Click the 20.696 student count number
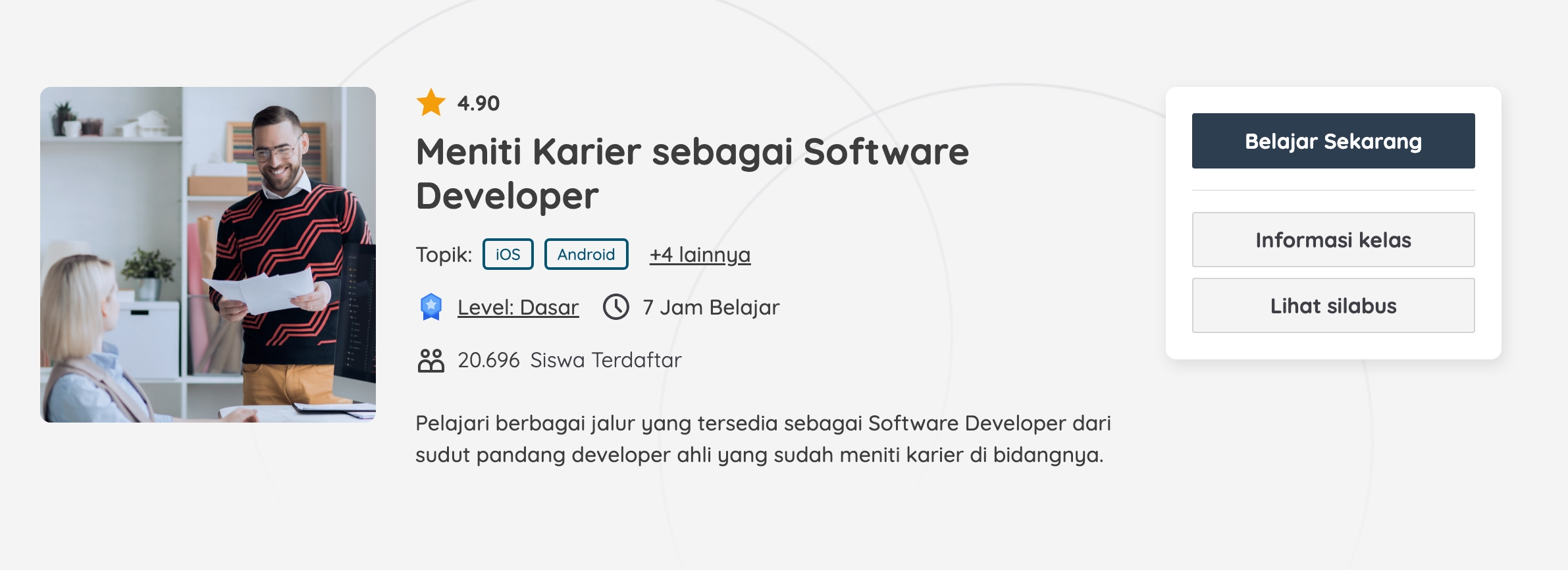The width and height of the screenshot is (1568, 570). pyautogui.click(x=488, y=360)
